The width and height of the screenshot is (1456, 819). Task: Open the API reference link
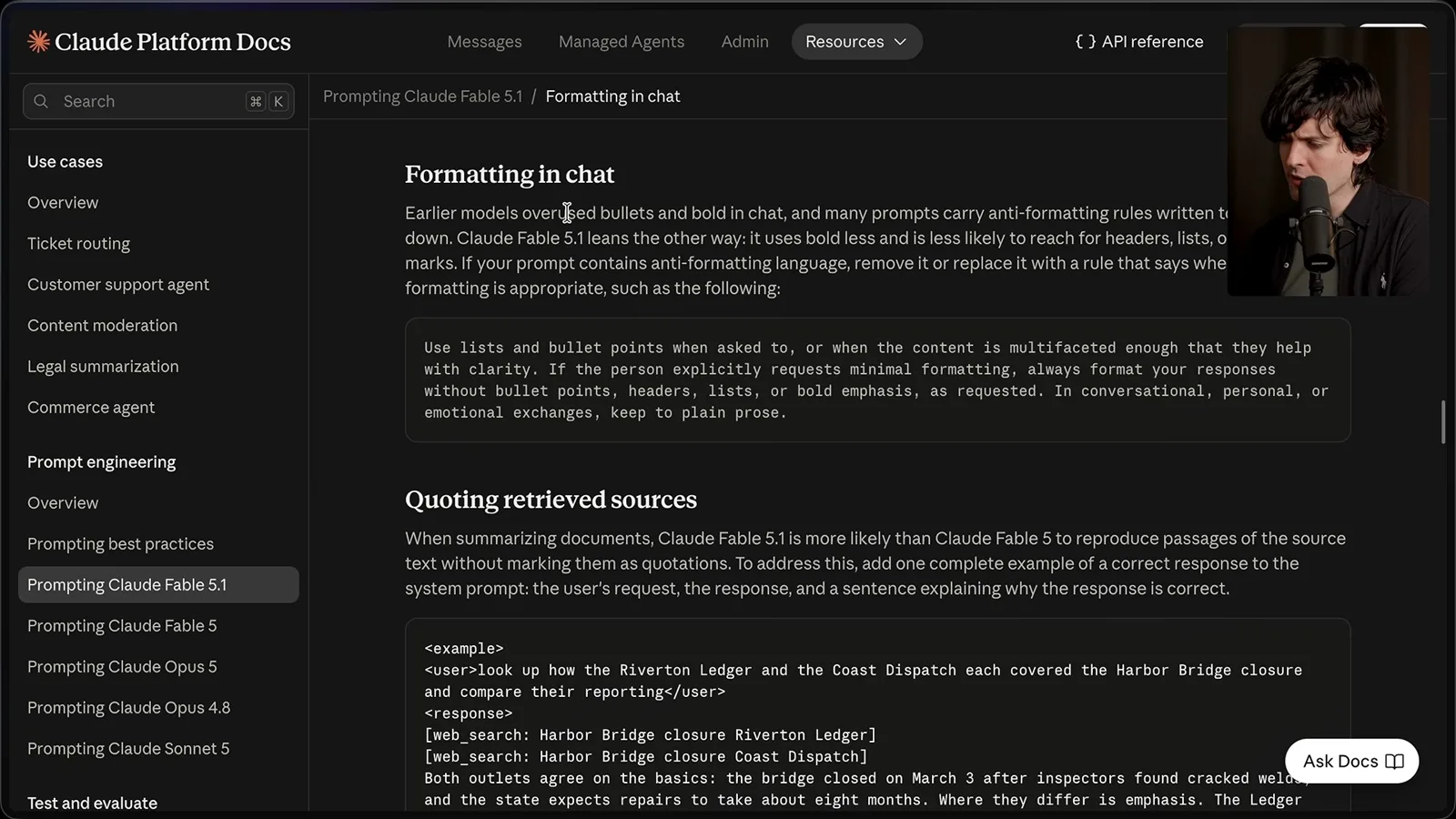pos(1139,42)
